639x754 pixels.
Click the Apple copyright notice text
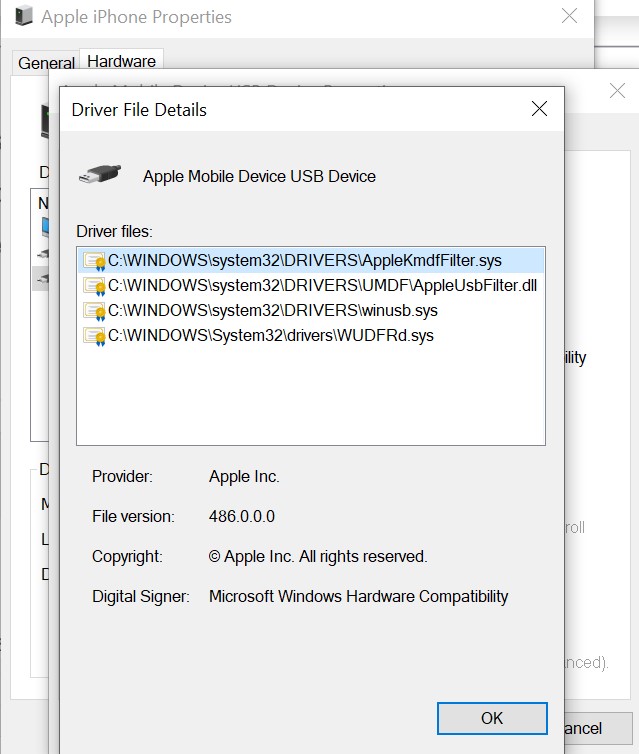[x=318, y=556]
